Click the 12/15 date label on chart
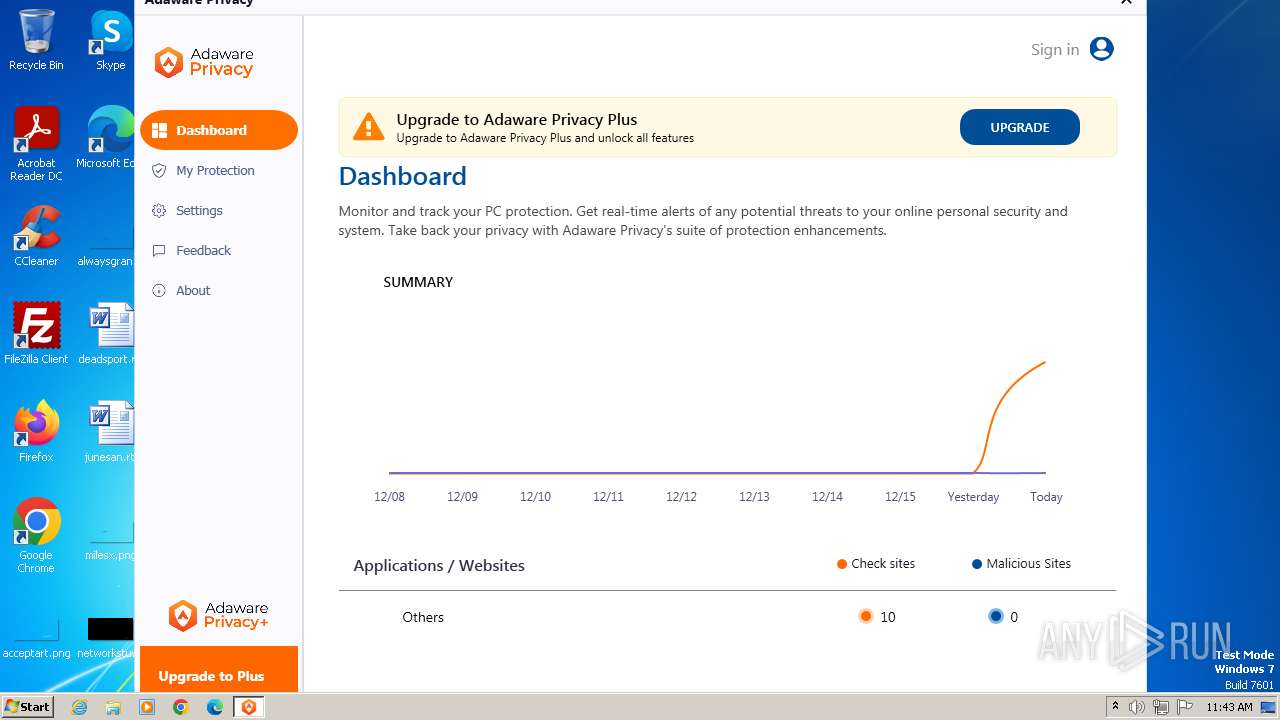Image resolution: width=1280 pixels, height=720 pixels. 900,497
